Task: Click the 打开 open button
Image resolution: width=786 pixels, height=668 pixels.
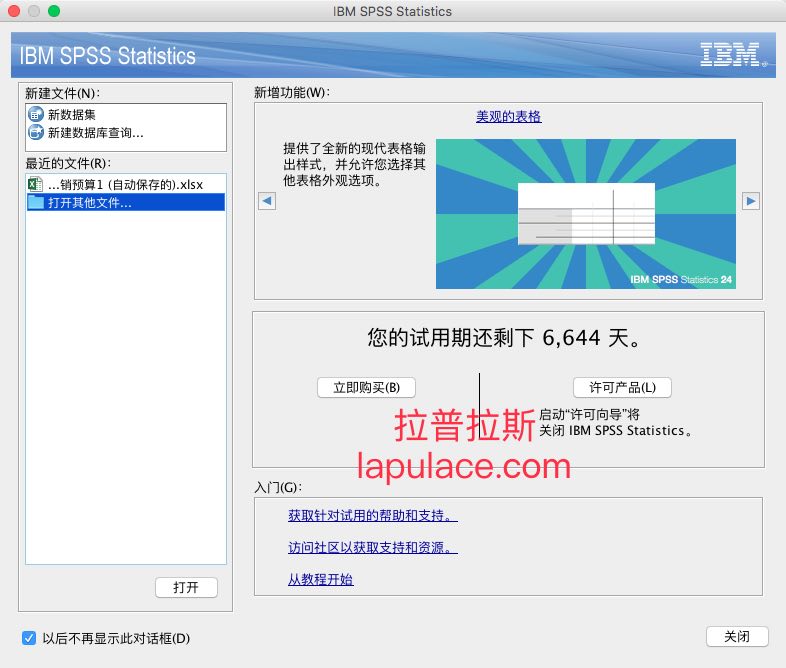Action: (x=186, y=587)
